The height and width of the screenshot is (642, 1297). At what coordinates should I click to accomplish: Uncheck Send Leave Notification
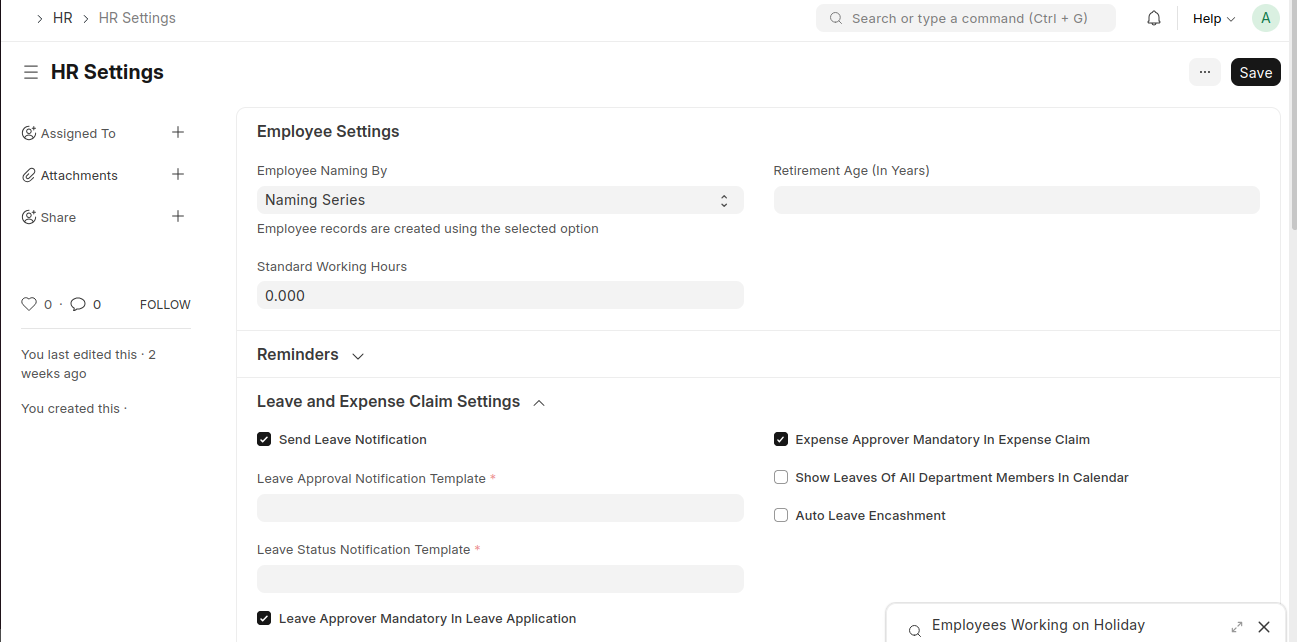[x=264, y=439]
